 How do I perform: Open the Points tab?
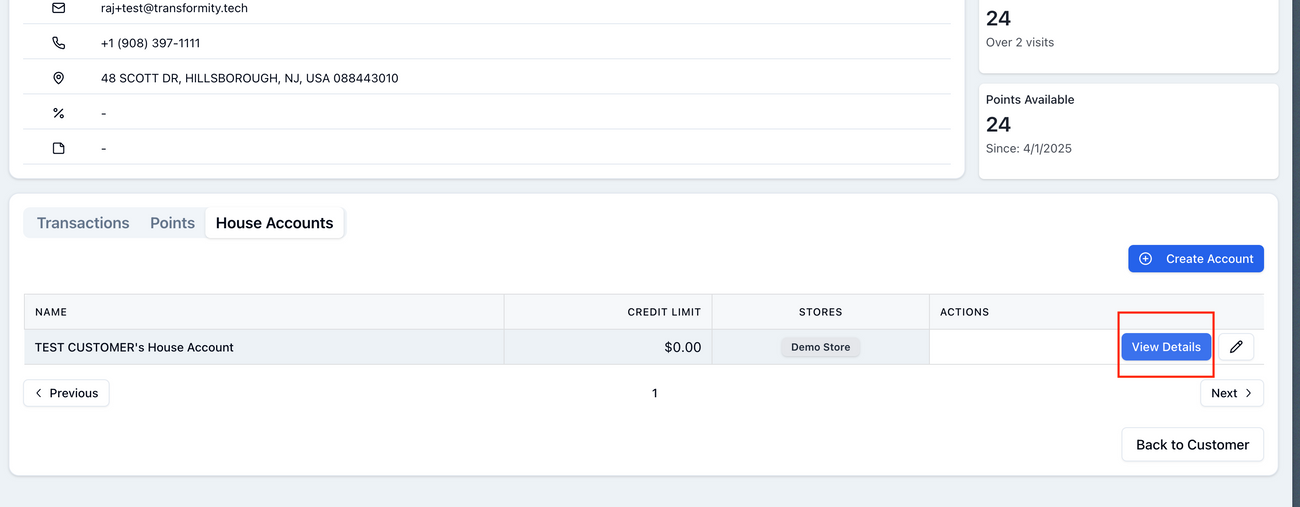172,223
